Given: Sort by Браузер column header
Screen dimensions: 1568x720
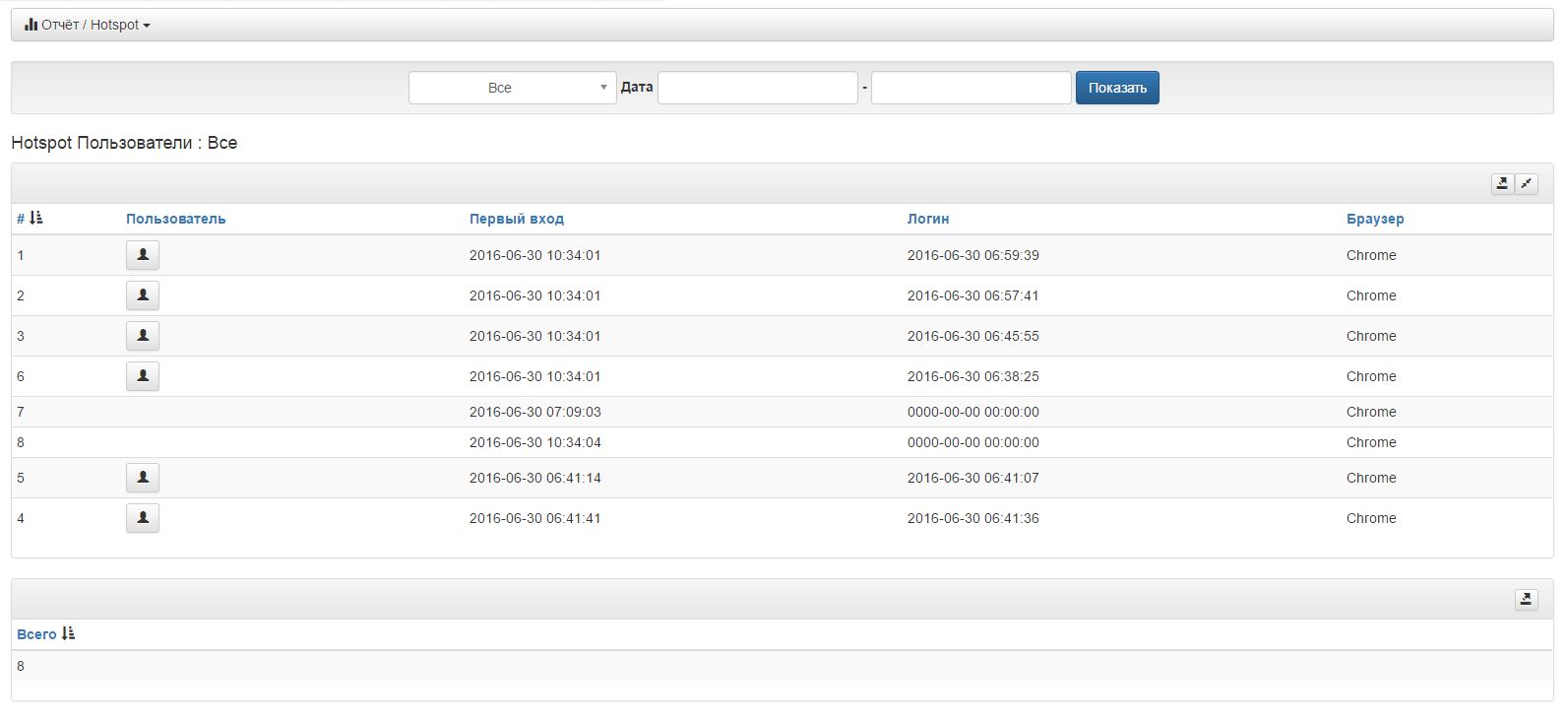Looking at the screenshot, I should coord(1374,219).
